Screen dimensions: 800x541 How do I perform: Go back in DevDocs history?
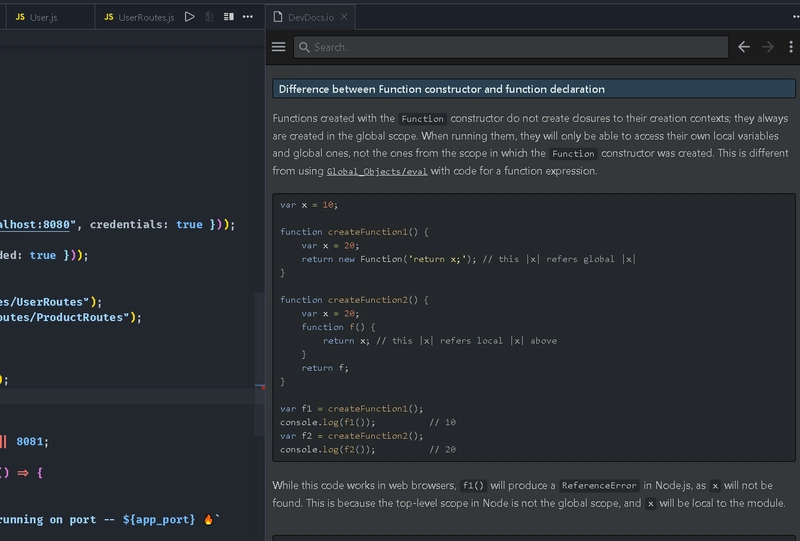coord(744,47)
